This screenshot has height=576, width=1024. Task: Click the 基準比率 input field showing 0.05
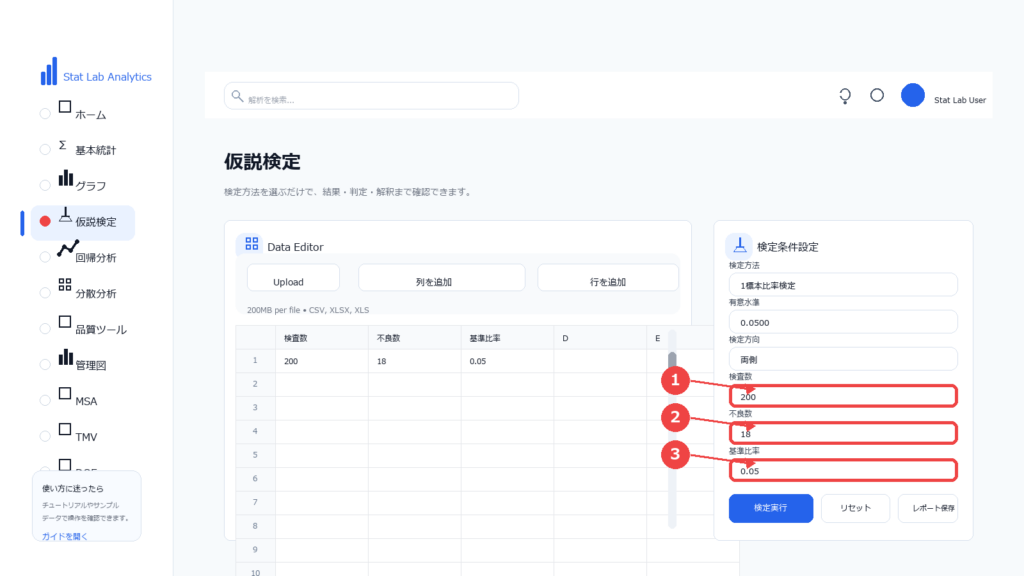(x=843, y=470)
